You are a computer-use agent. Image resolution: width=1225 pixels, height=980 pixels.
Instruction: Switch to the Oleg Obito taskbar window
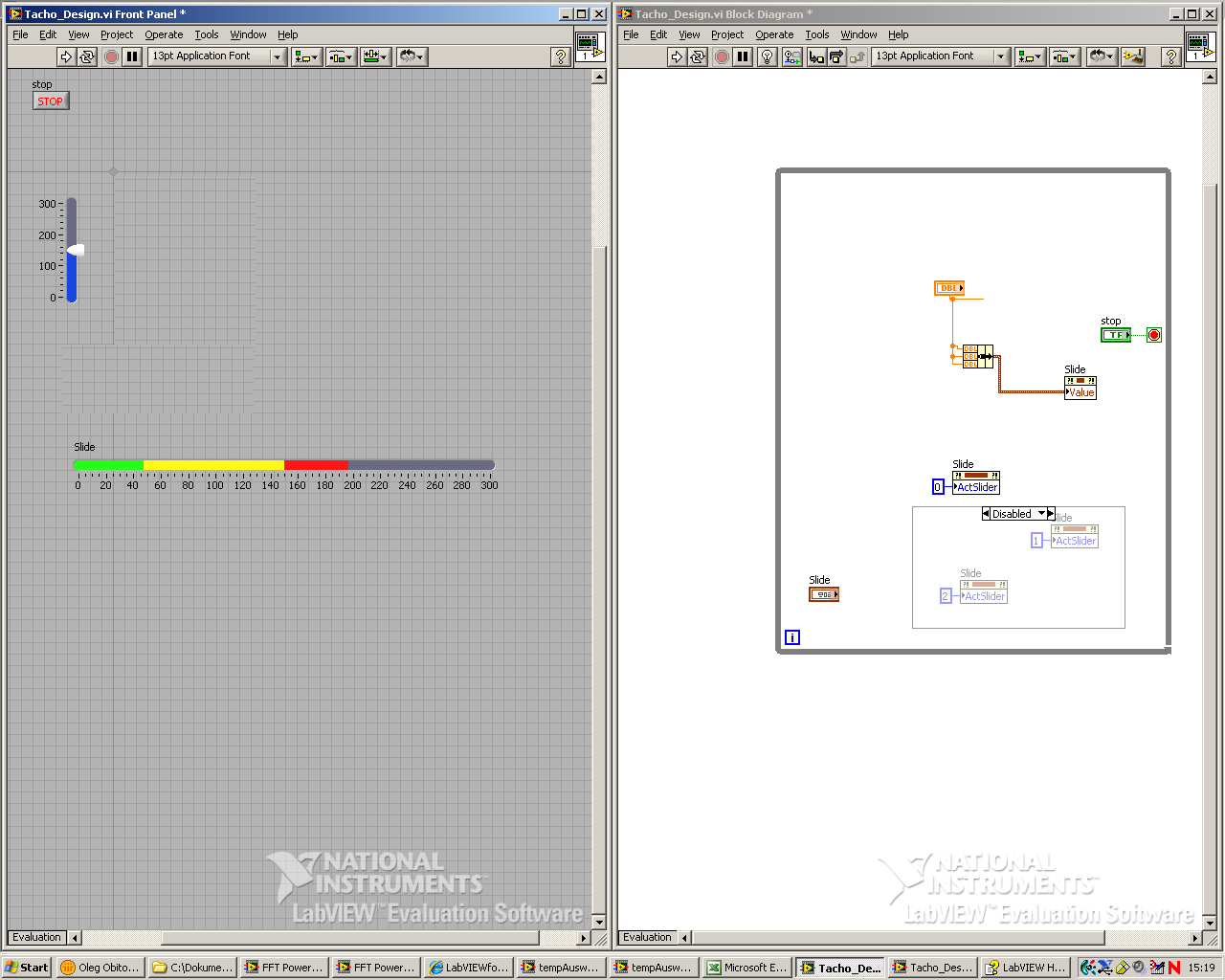pyautogui.click(x=100, y=968)
